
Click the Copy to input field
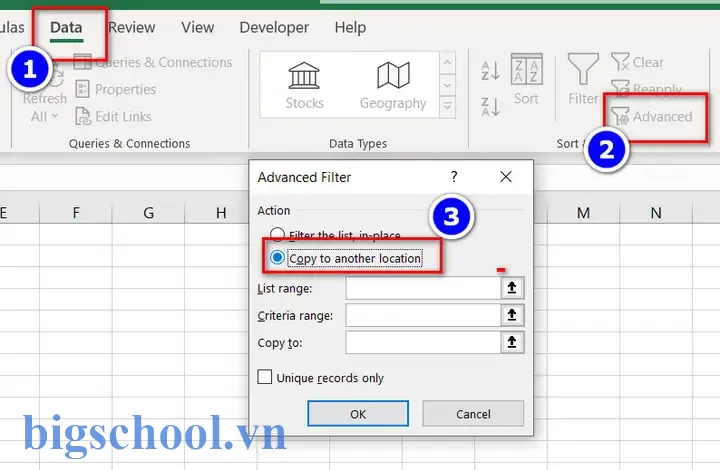(423, 342)
